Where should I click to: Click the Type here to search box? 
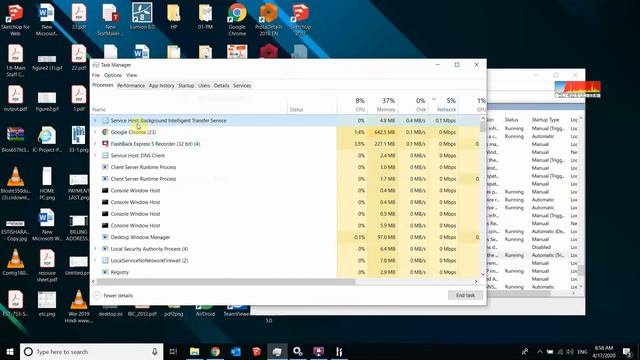coord(92,351)
